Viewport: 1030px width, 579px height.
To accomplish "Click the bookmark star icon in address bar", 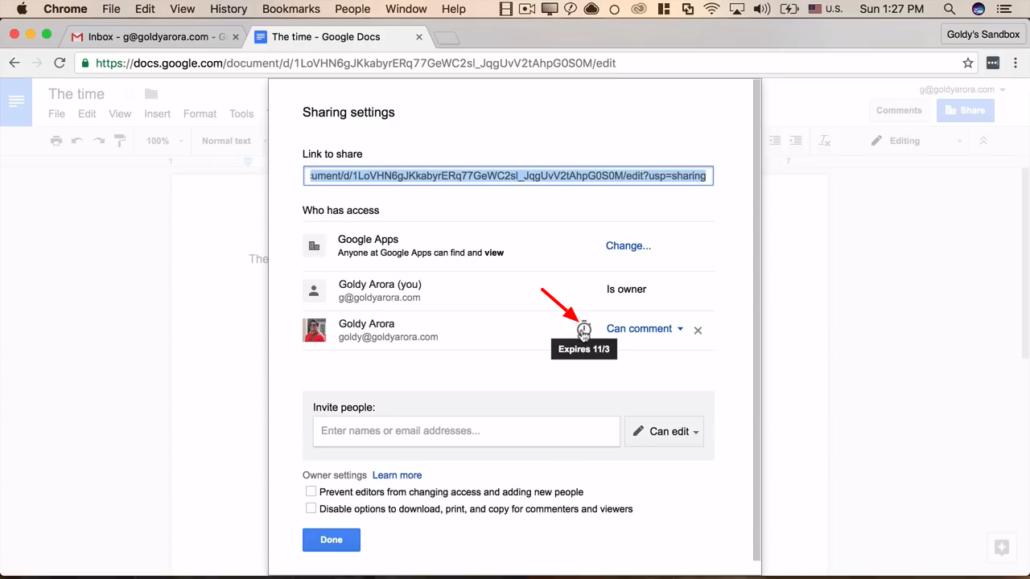I will point(968,63).
